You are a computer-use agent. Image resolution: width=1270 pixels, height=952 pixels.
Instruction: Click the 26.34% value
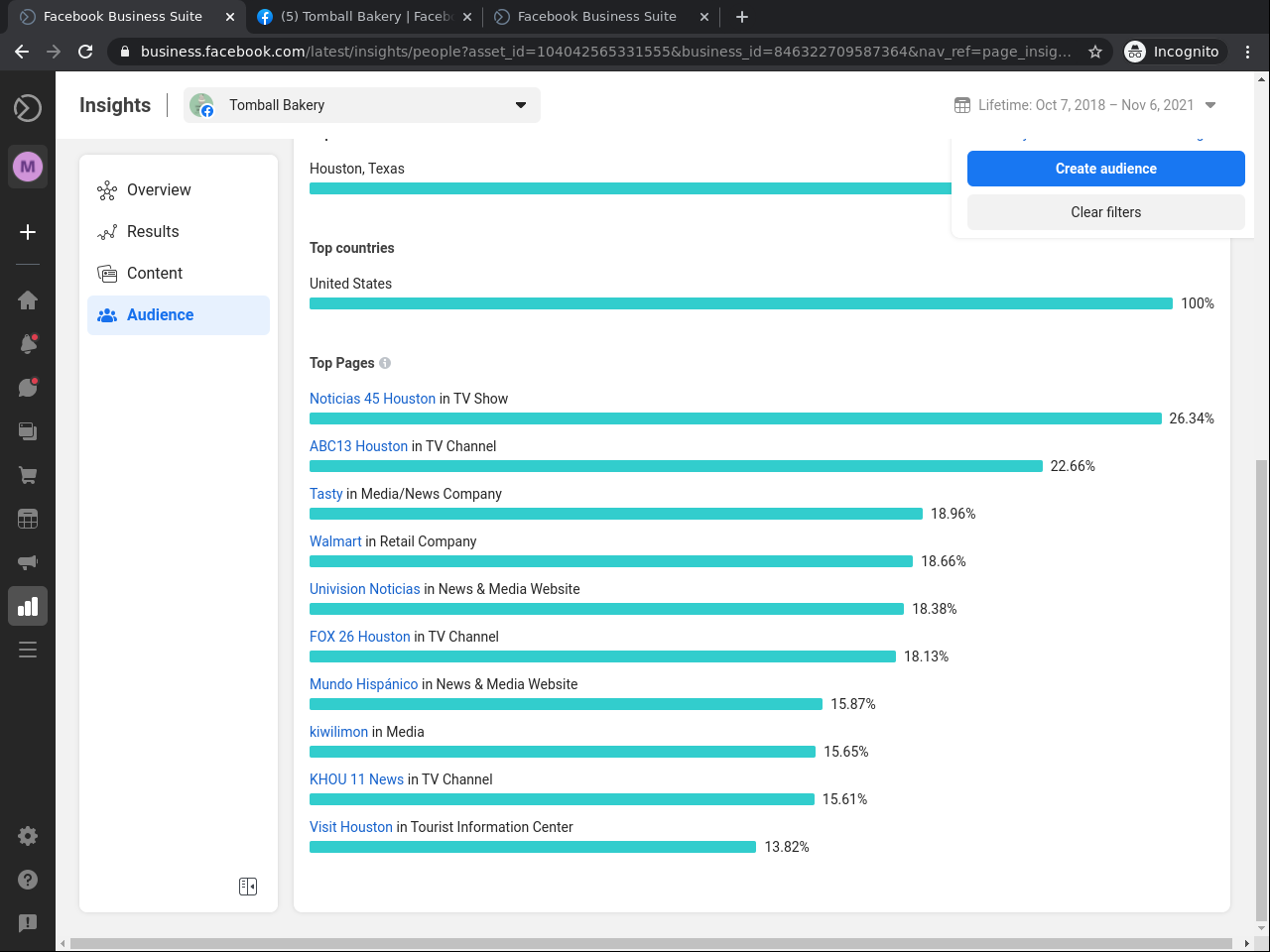(1192, 418)
